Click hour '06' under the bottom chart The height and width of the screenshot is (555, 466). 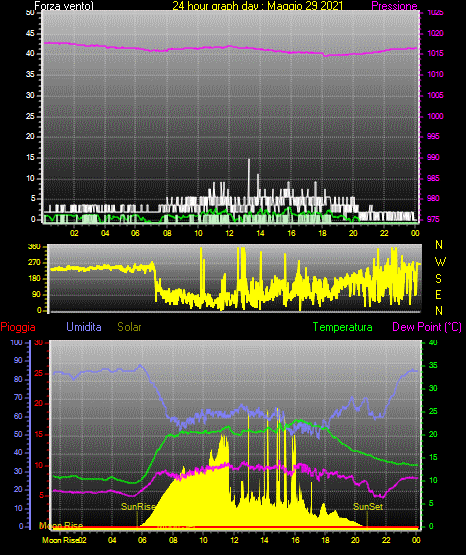pos(142,540)
